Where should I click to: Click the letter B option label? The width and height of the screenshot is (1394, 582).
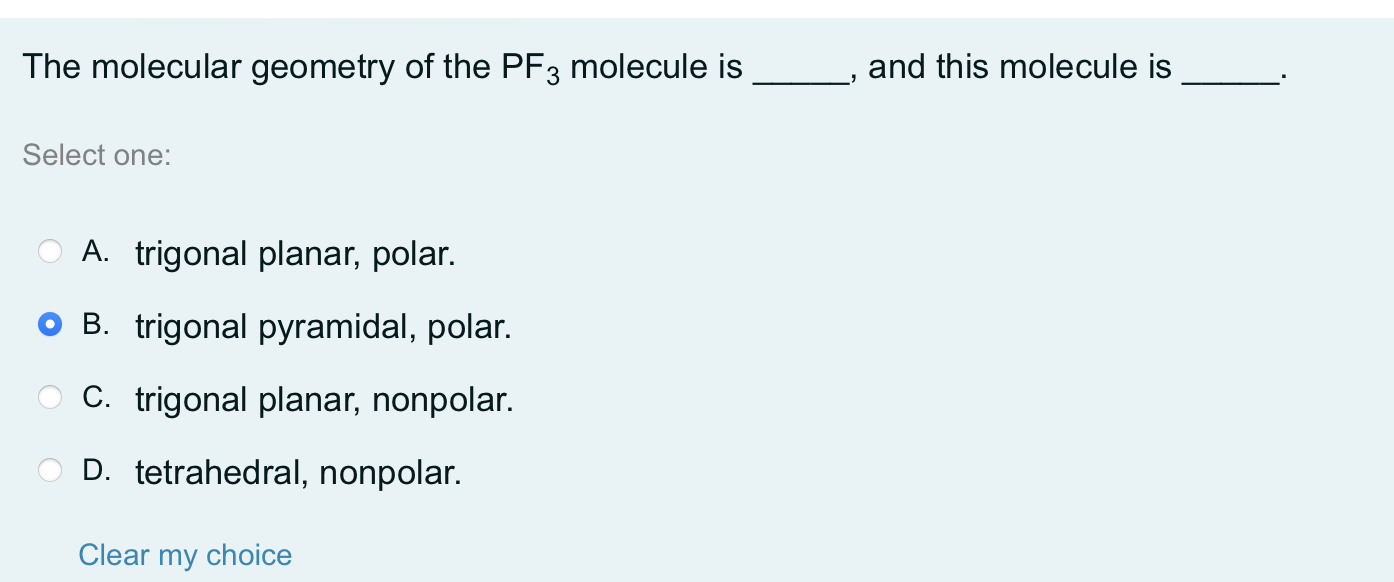click(95, 324)
